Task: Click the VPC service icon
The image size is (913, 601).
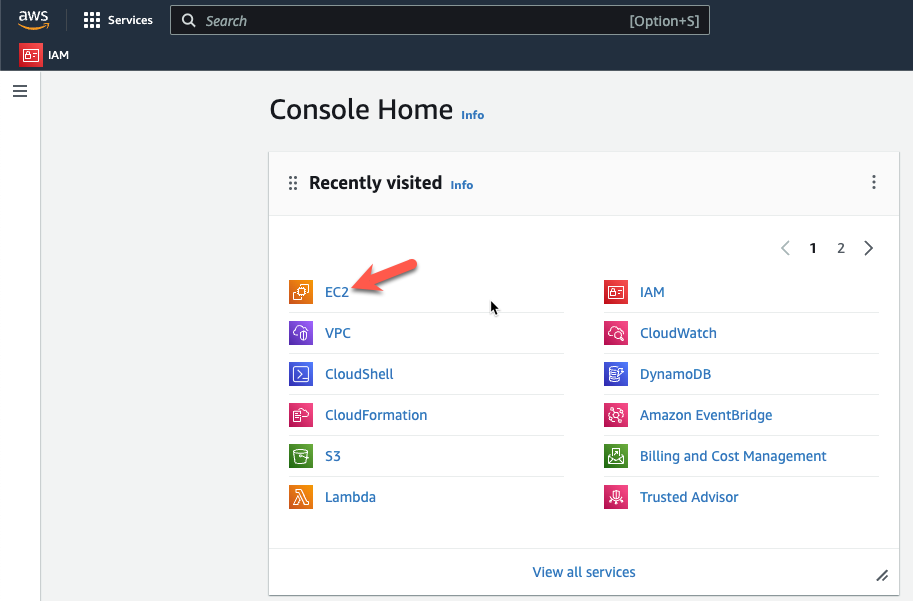Action: coord(301,333)
